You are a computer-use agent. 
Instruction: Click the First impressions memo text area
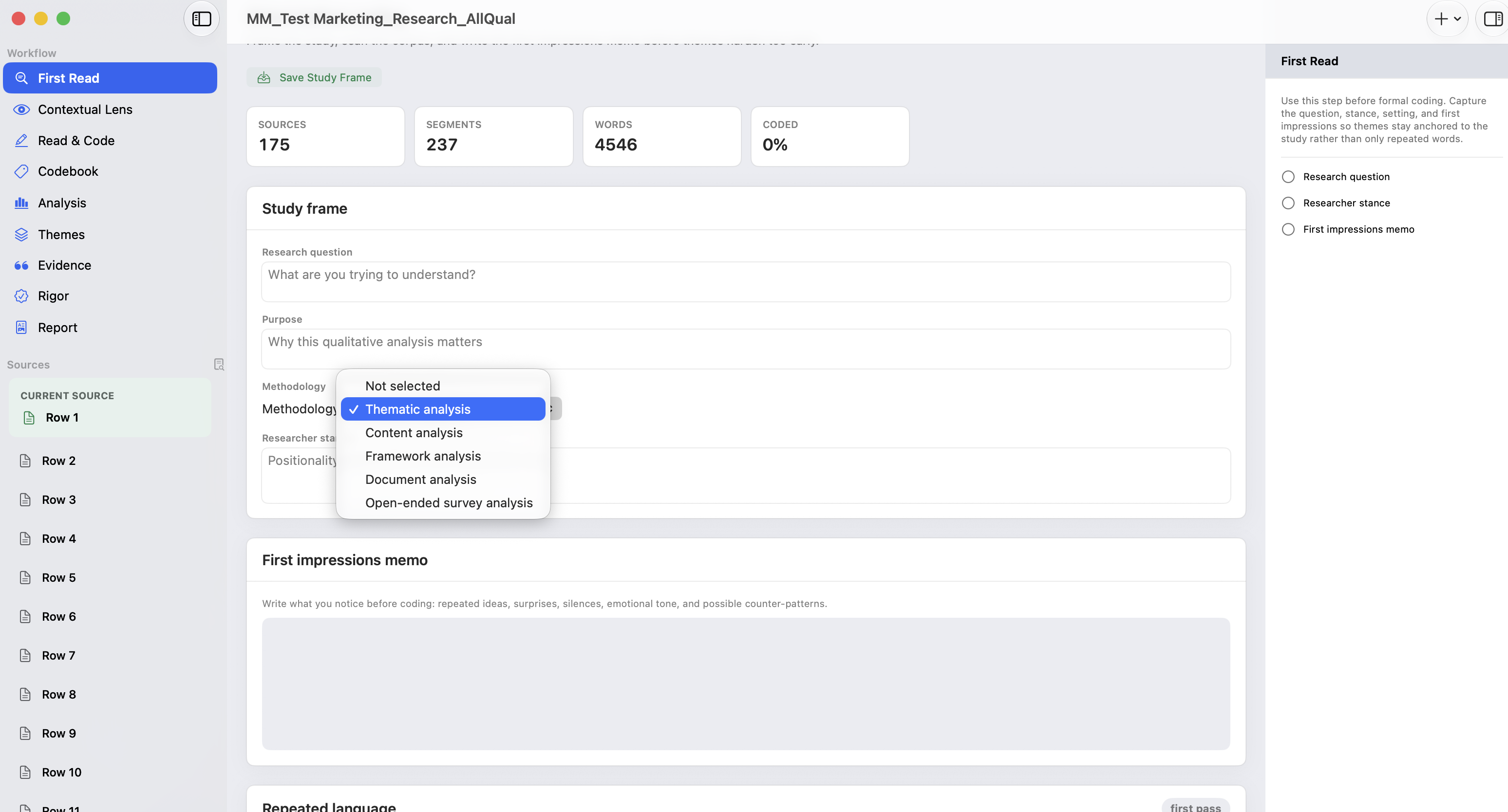(x=746, y=684)
